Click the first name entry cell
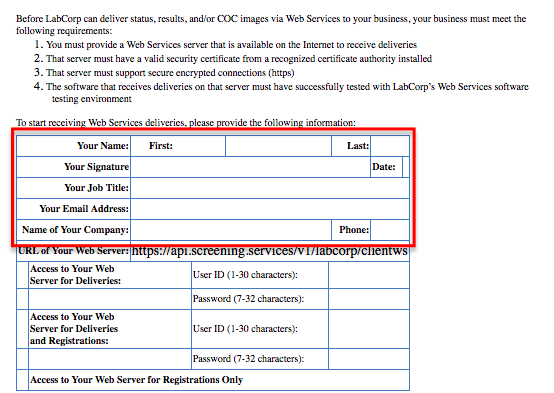 click(278, 146)
